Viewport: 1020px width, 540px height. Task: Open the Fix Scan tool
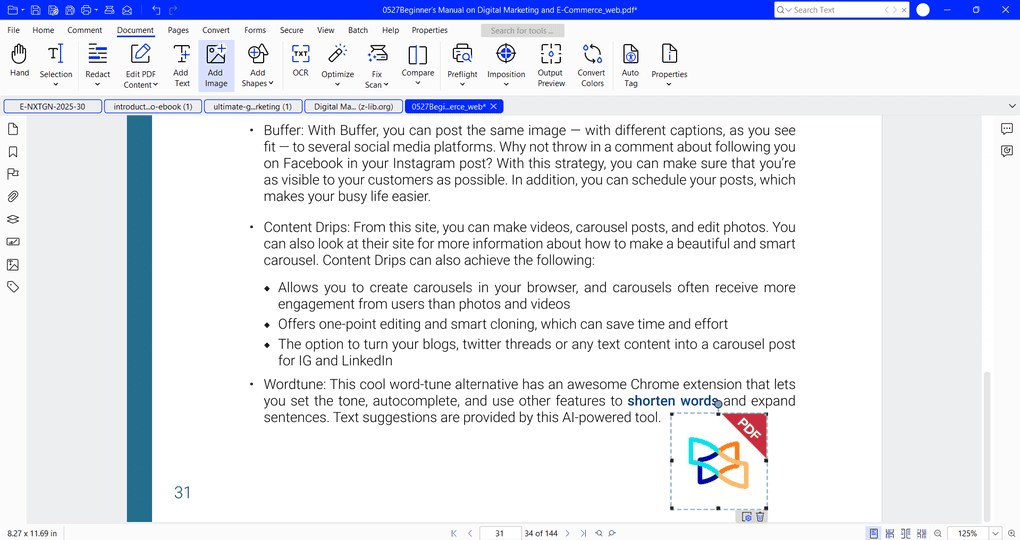click(x=377, y=66)
